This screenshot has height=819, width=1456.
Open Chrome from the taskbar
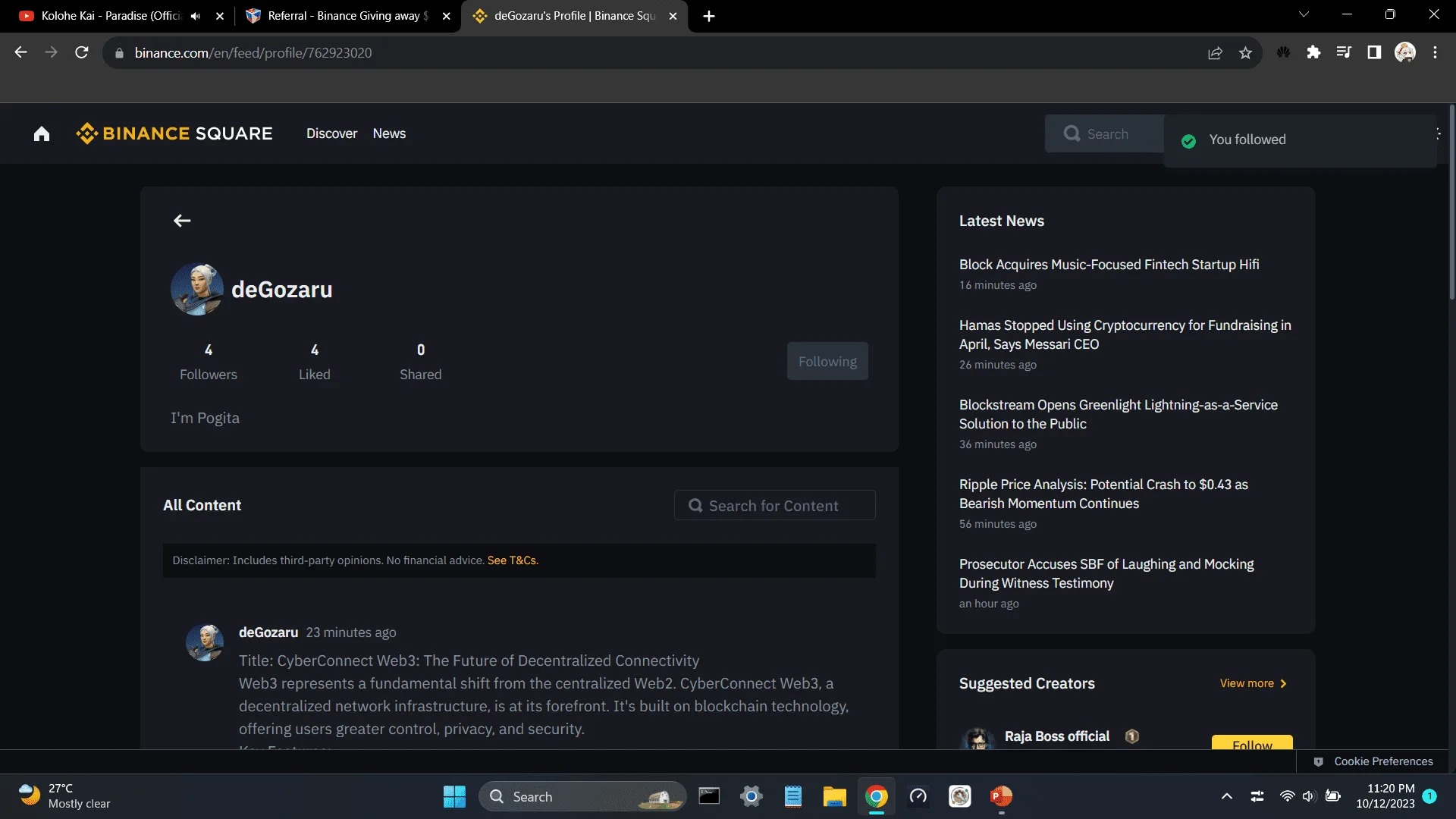876,796
